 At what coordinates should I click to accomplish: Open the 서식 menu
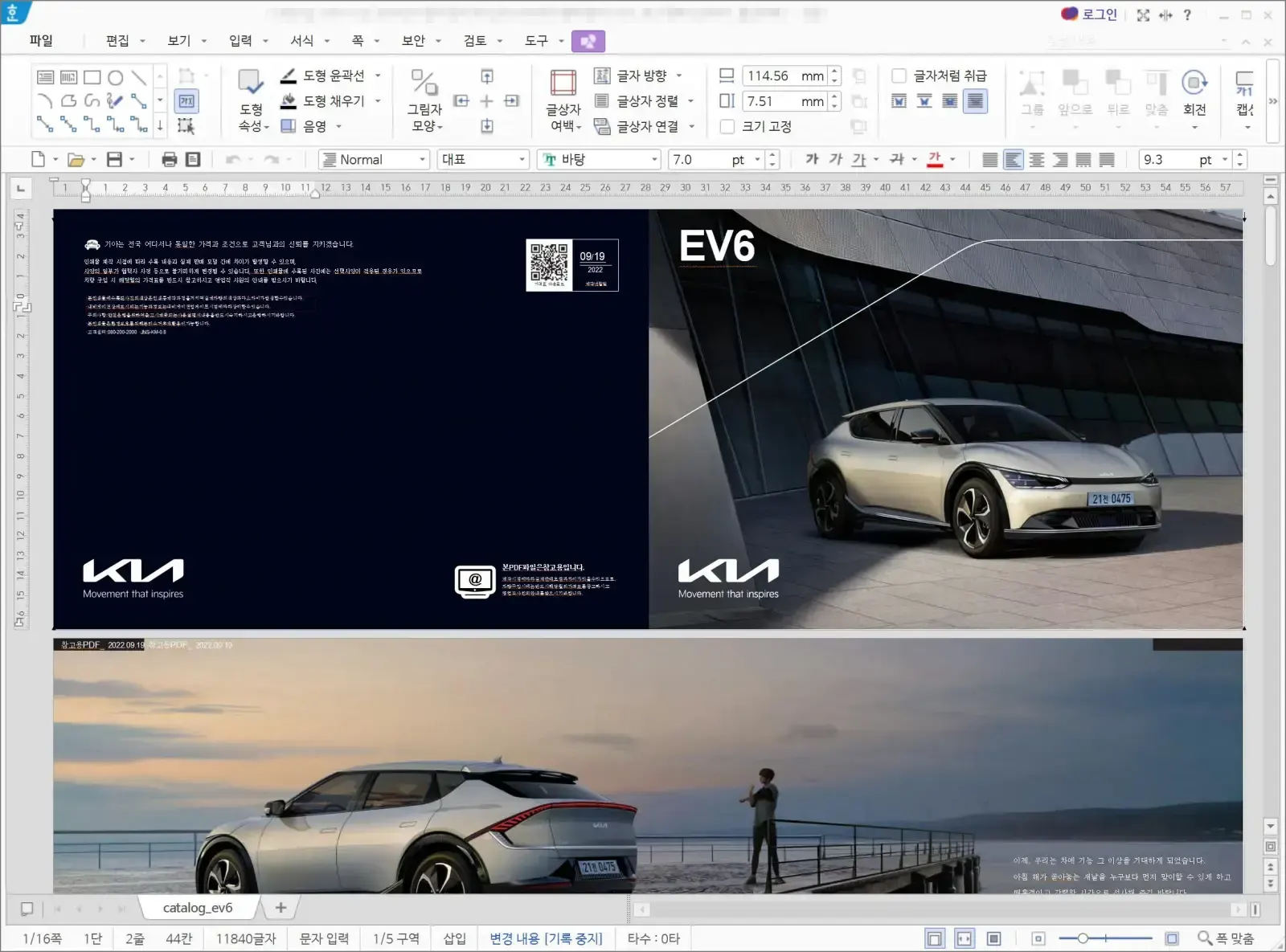pyautogui.click(x=302, y=40)
